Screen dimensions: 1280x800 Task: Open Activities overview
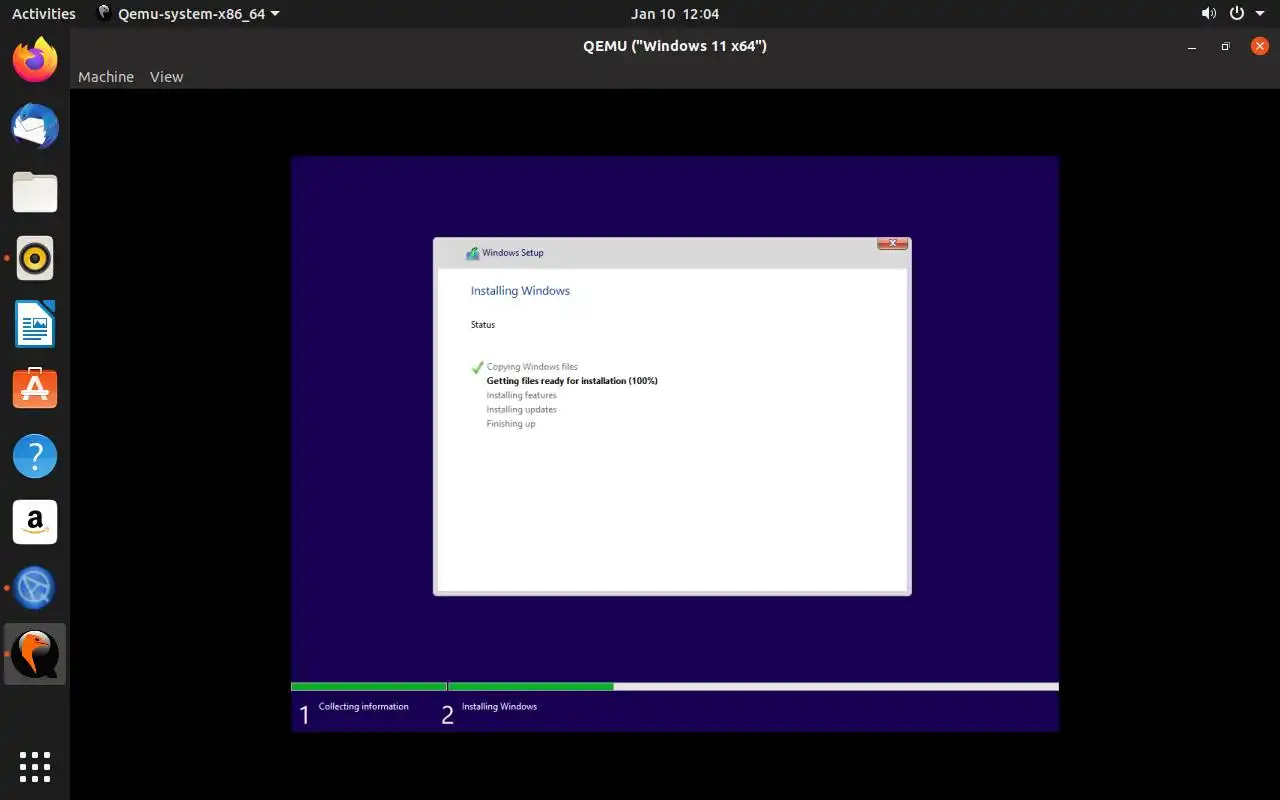[x=44, y=14]
